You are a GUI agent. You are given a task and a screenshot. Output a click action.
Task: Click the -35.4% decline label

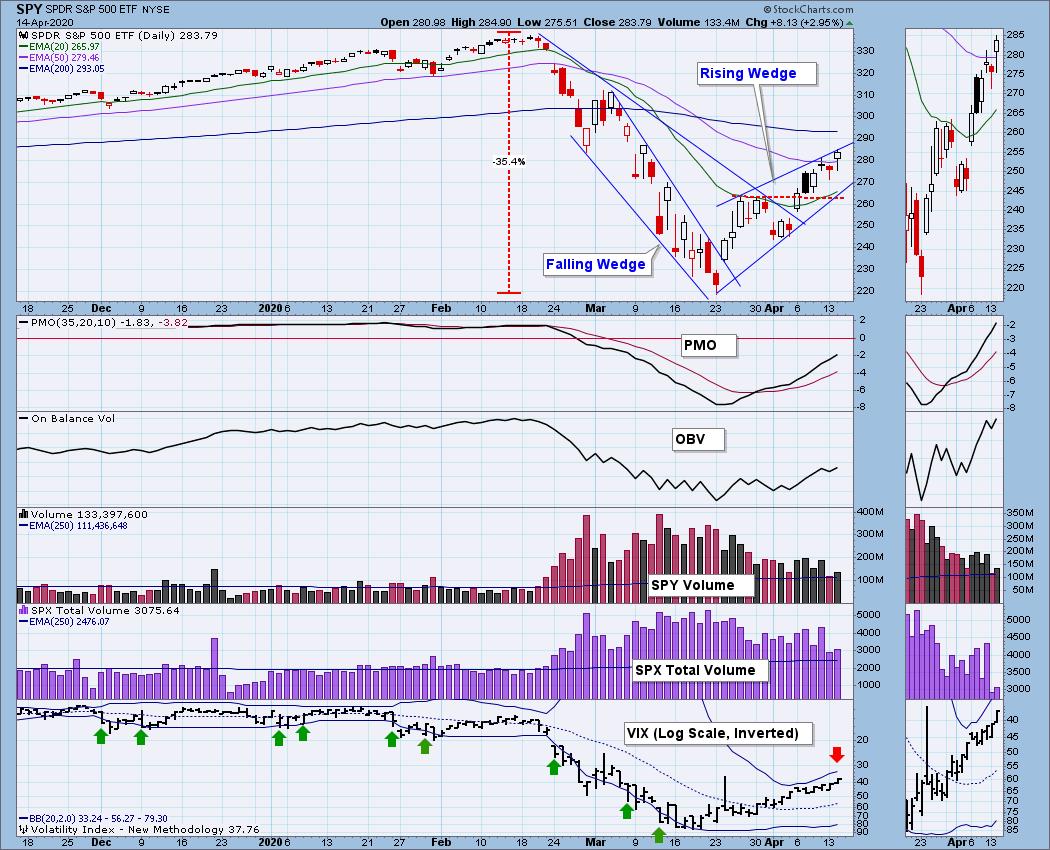pyautogui.click(x=508, y=161)
